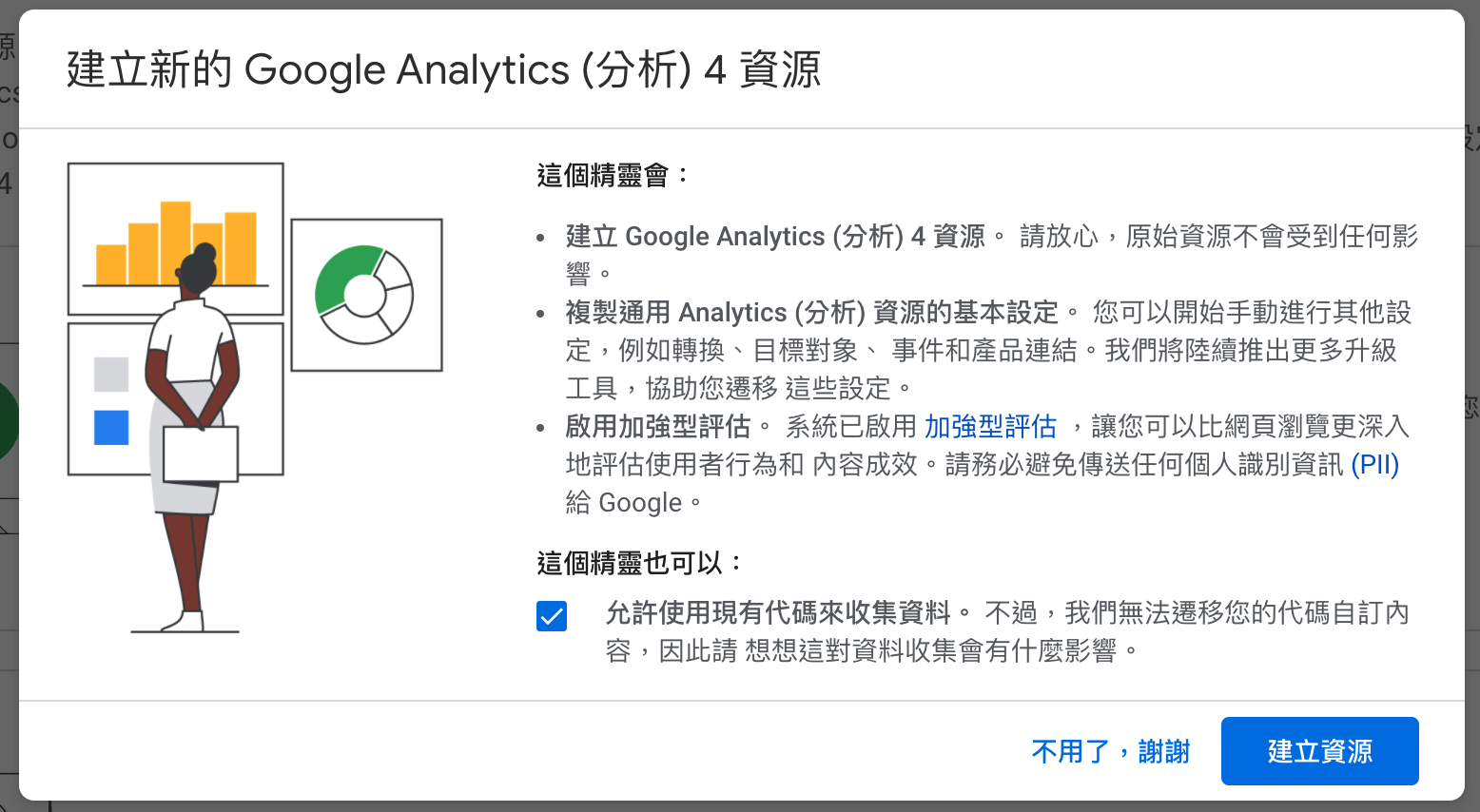Click the dimmed background left of dialog
This screenshot has height=812, width=1480.
pyautogui.click(x=9, y=570)
